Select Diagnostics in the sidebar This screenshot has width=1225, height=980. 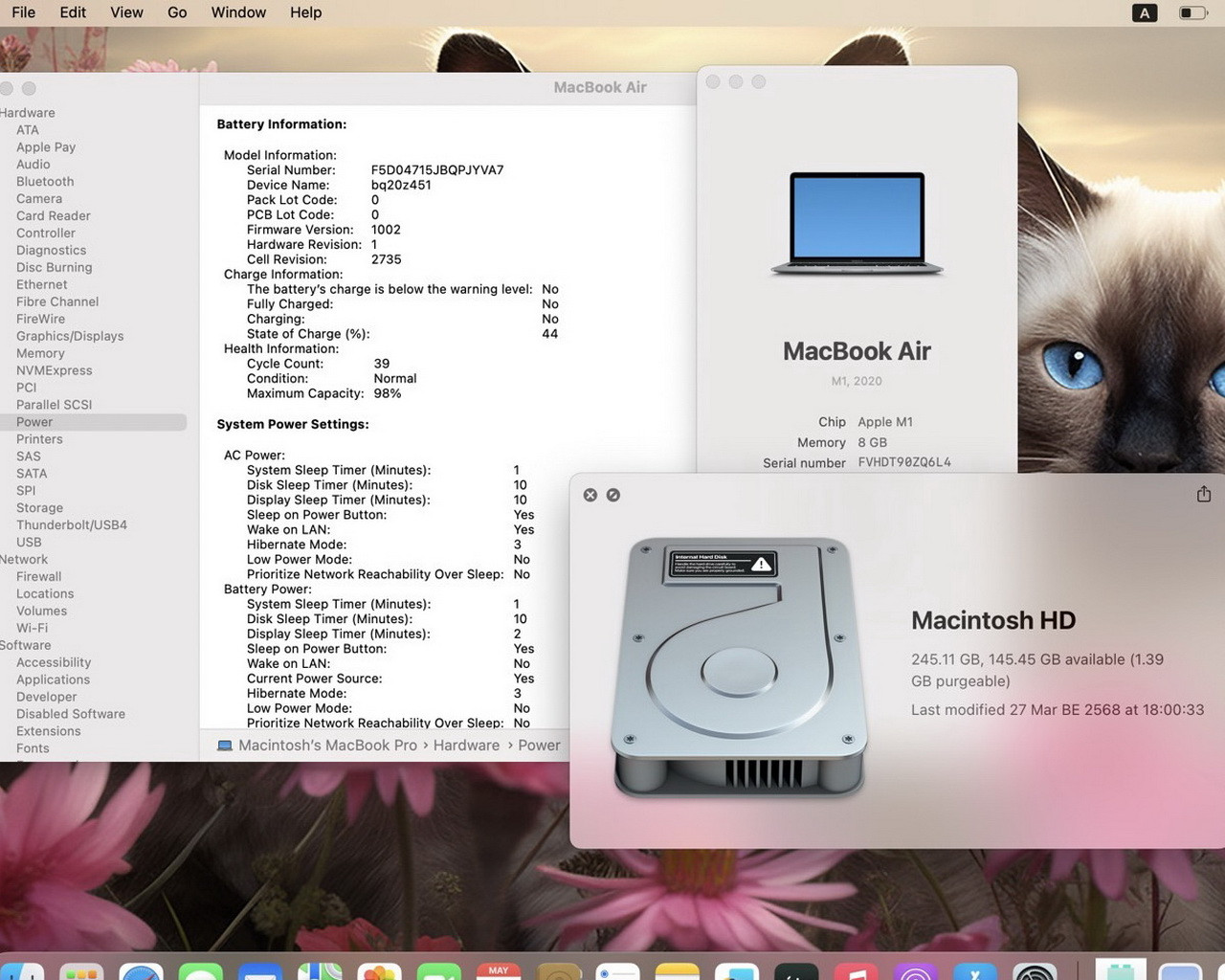(51, 251)
